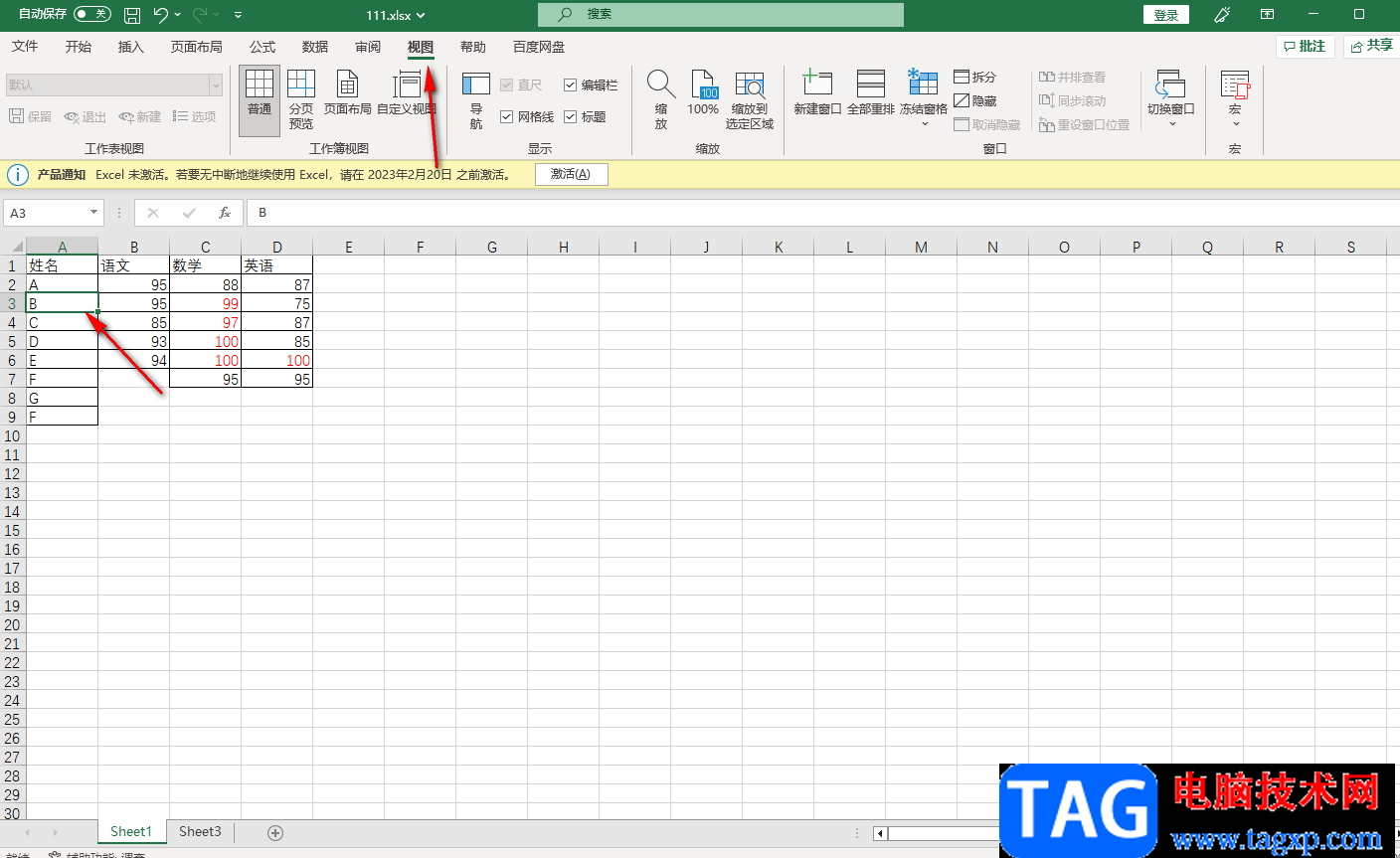1400x858 pixels.
Task: Click the Insert Function fx icon
Action: pyautogui.click(x=225, y=213)
